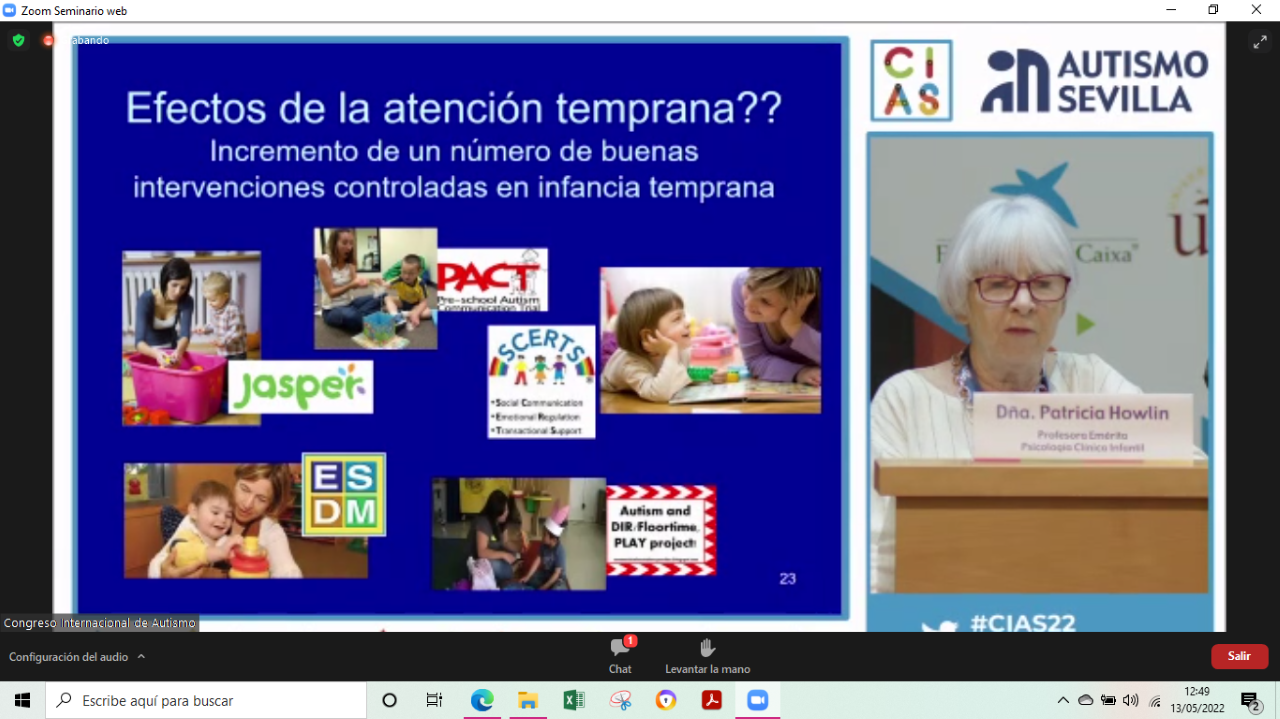The height and width of the screenshot is (719, 1280).
Task: Enter full screen with the expand arrows icon
Action: 1260,42
